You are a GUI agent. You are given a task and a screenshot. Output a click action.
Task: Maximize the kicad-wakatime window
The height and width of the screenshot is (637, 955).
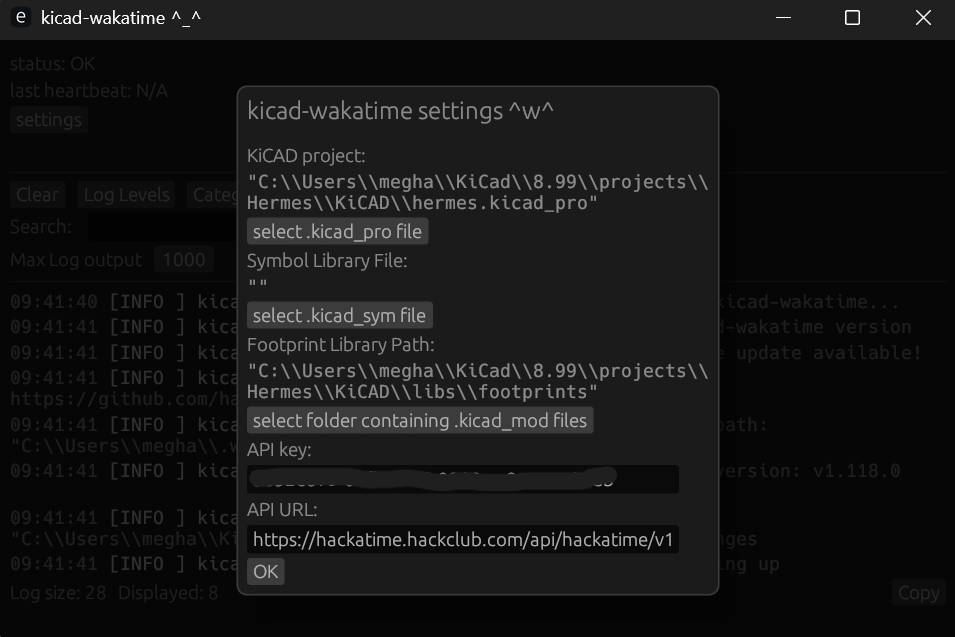tap(852, 18)
